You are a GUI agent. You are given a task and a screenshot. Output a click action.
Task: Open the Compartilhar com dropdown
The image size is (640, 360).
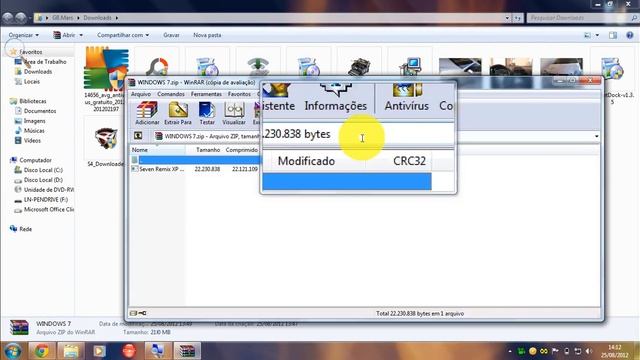click(x=123, y=35)
